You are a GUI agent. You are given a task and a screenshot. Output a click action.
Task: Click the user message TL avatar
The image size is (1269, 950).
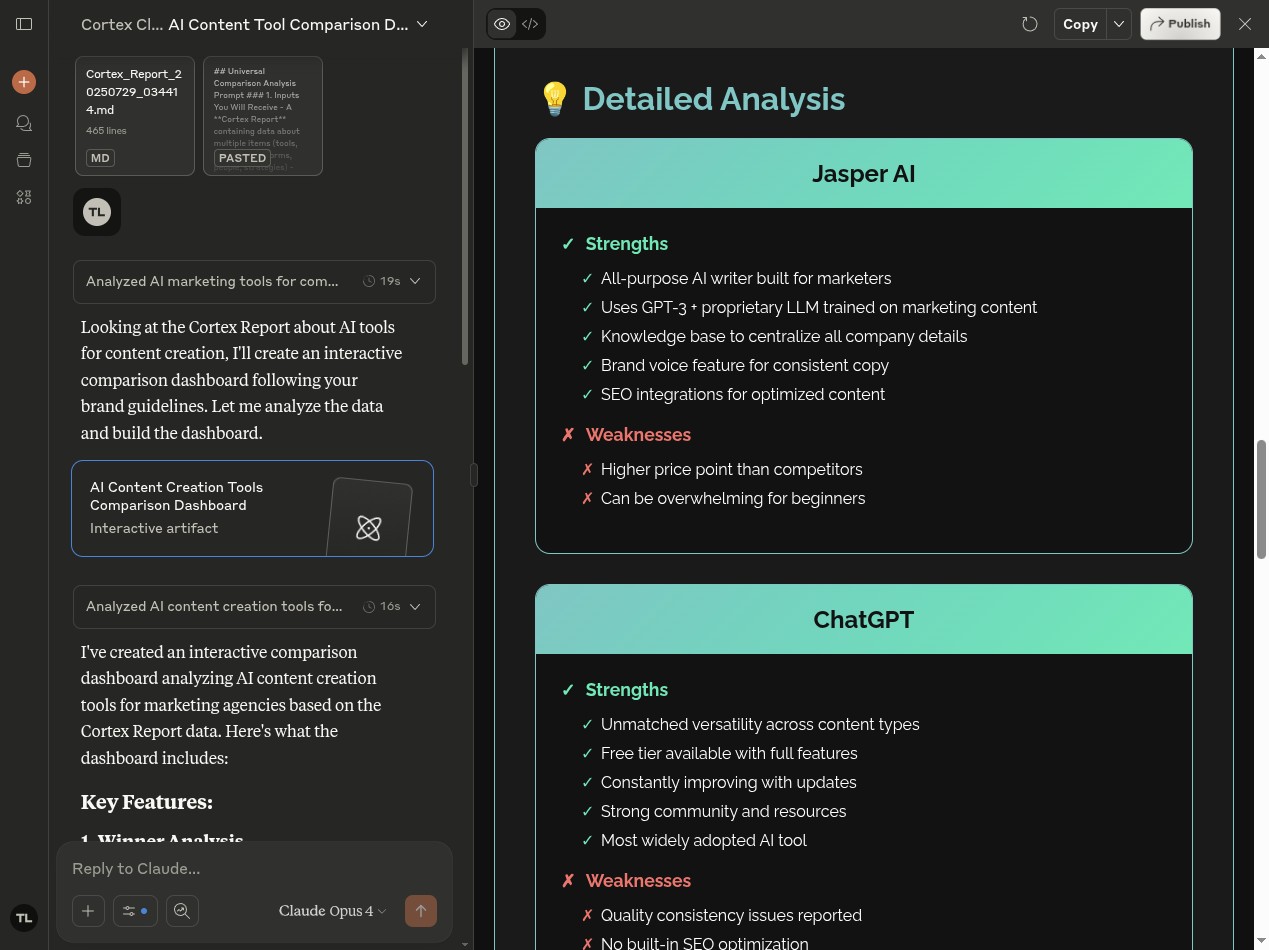(x=97, y=212)
